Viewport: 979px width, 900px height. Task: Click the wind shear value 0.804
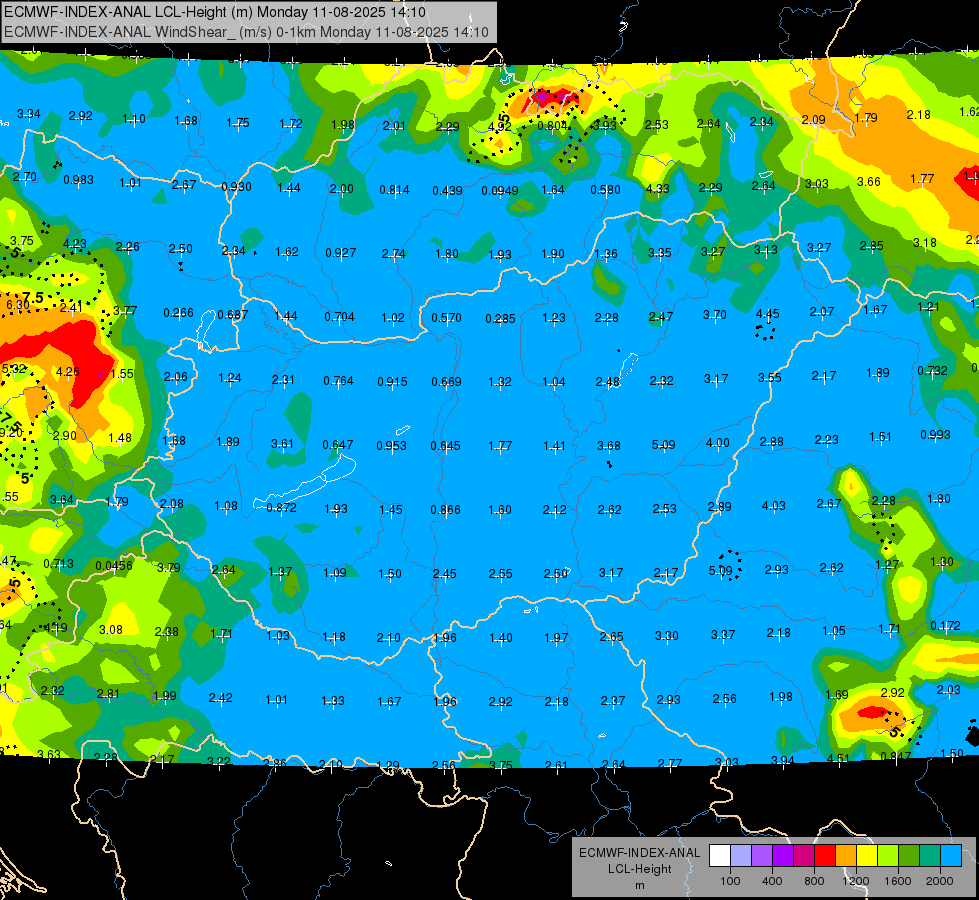click(x=553, y=126)
